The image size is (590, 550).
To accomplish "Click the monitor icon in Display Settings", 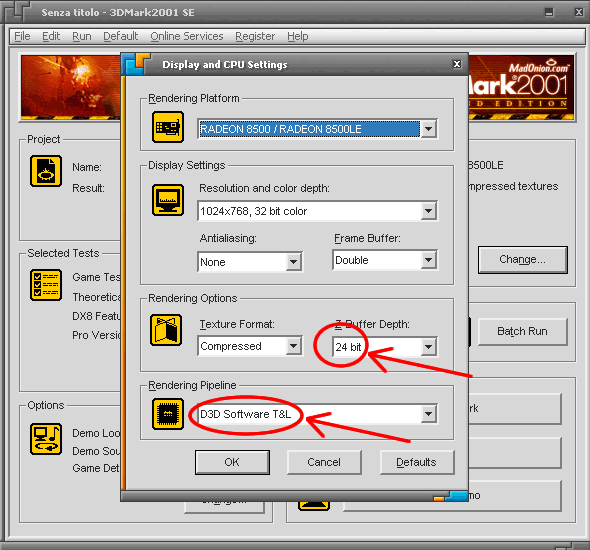I will [168, 200].
